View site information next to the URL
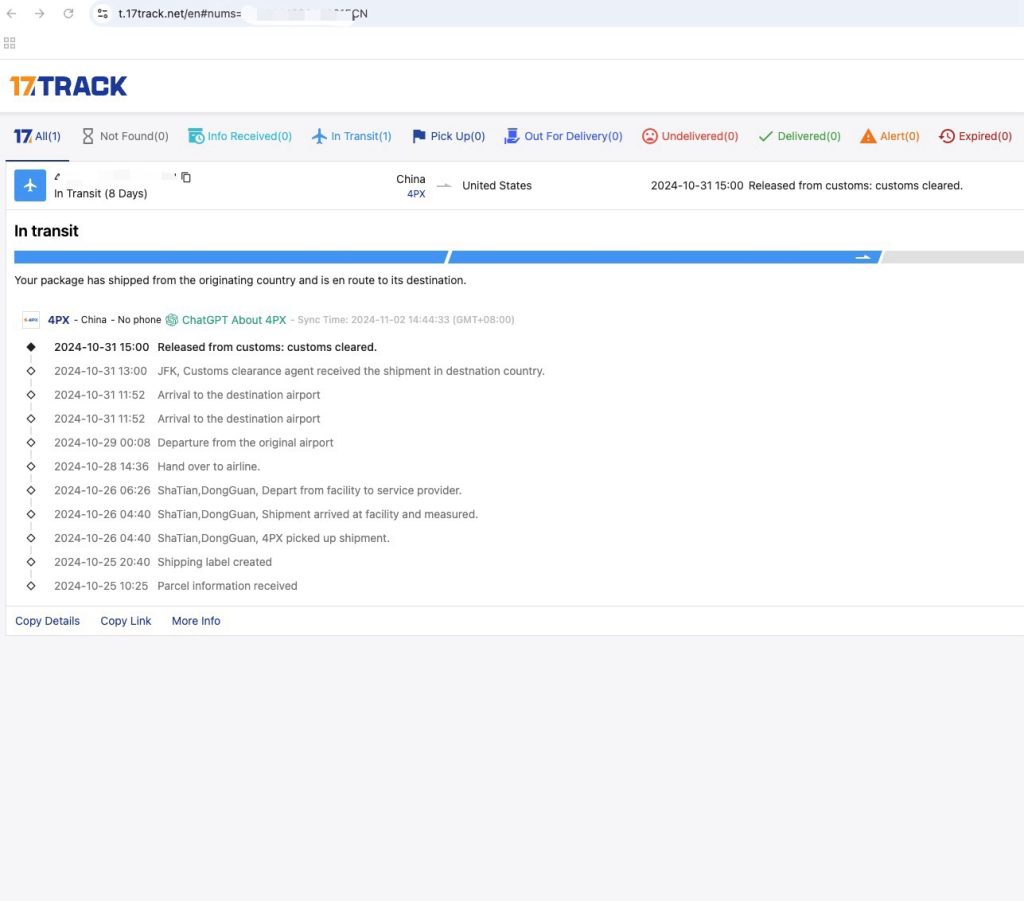 pyautogui.click(x=103, y=13)
